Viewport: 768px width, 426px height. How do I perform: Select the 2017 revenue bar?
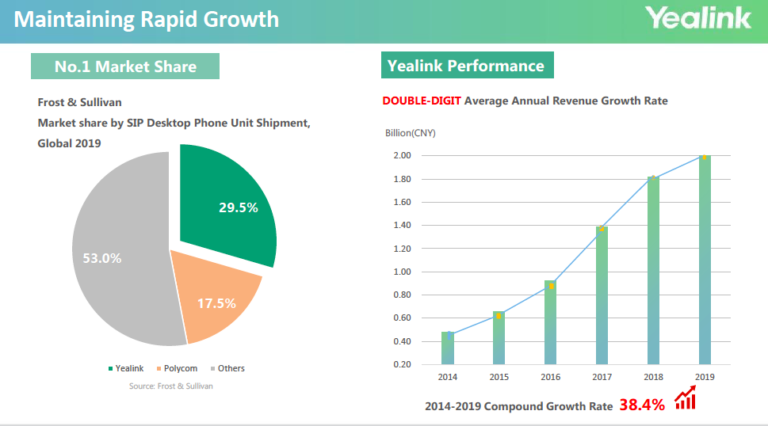tap(602, 295)
